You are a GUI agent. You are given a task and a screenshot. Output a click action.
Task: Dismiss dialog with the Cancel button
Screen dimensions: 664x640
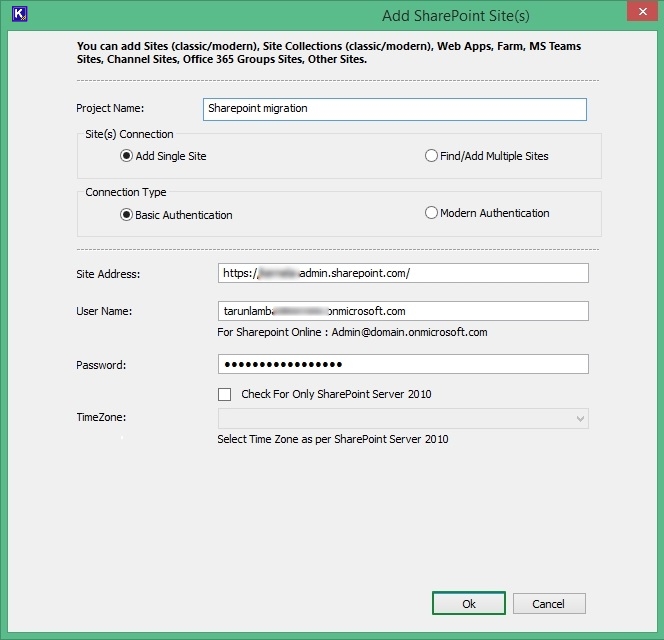pos(549,603)
